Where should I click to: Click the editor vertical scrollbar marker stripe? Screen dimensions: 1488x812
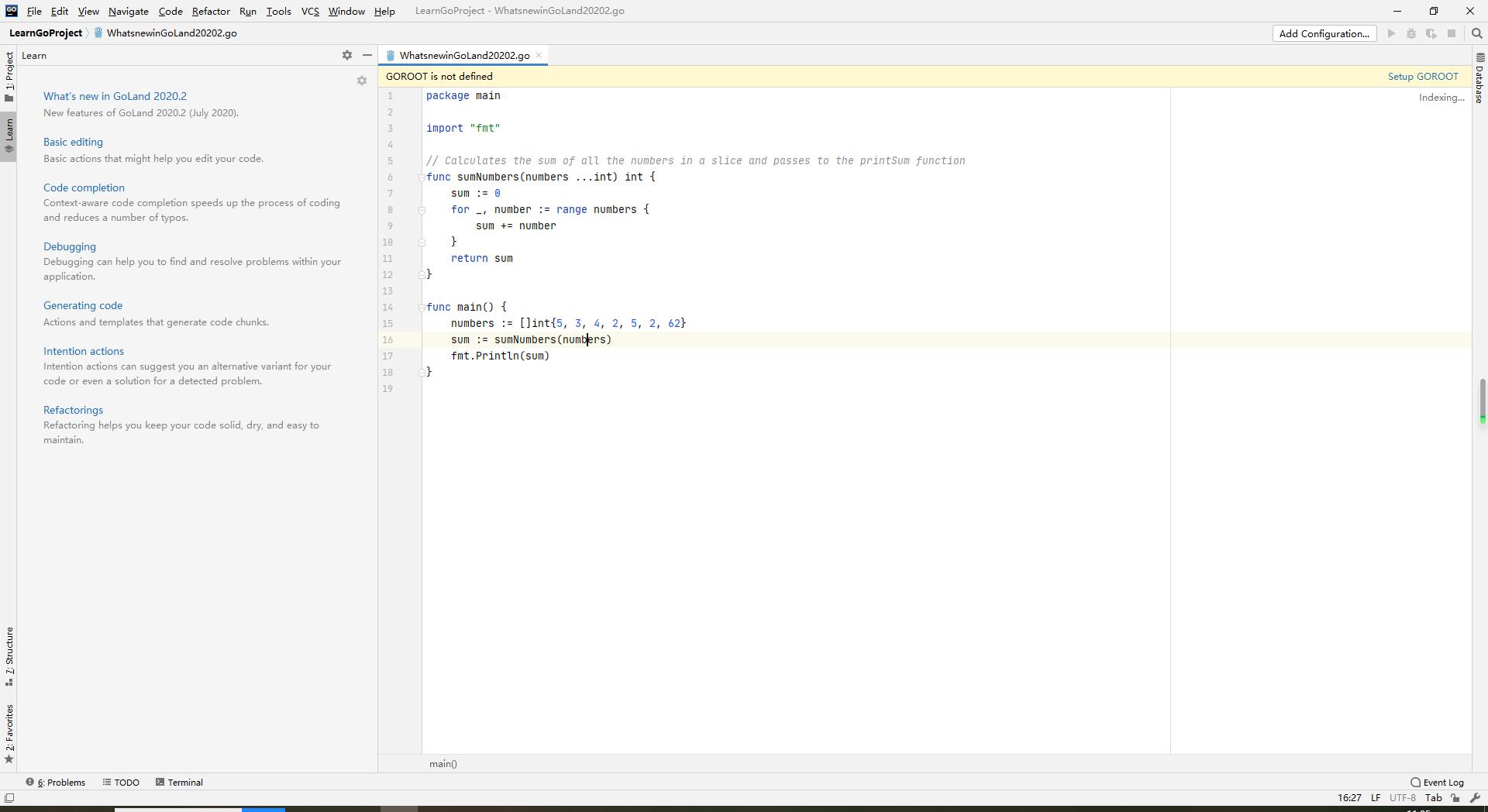(x=1482, y=401)
